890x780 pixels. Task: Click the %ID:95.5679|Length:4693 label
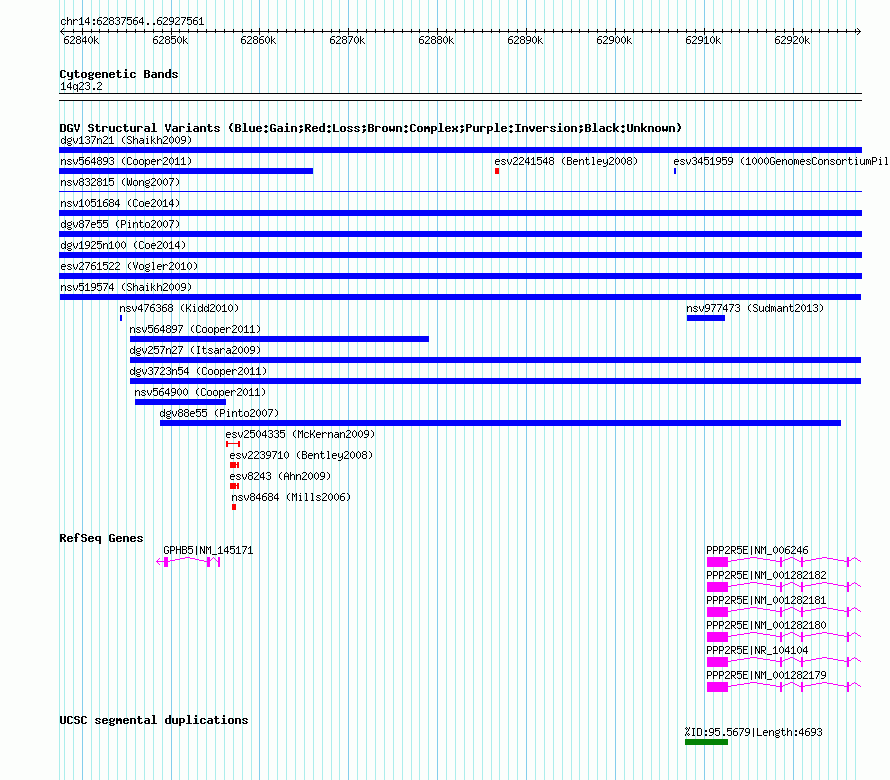click(x=753, y=732)
